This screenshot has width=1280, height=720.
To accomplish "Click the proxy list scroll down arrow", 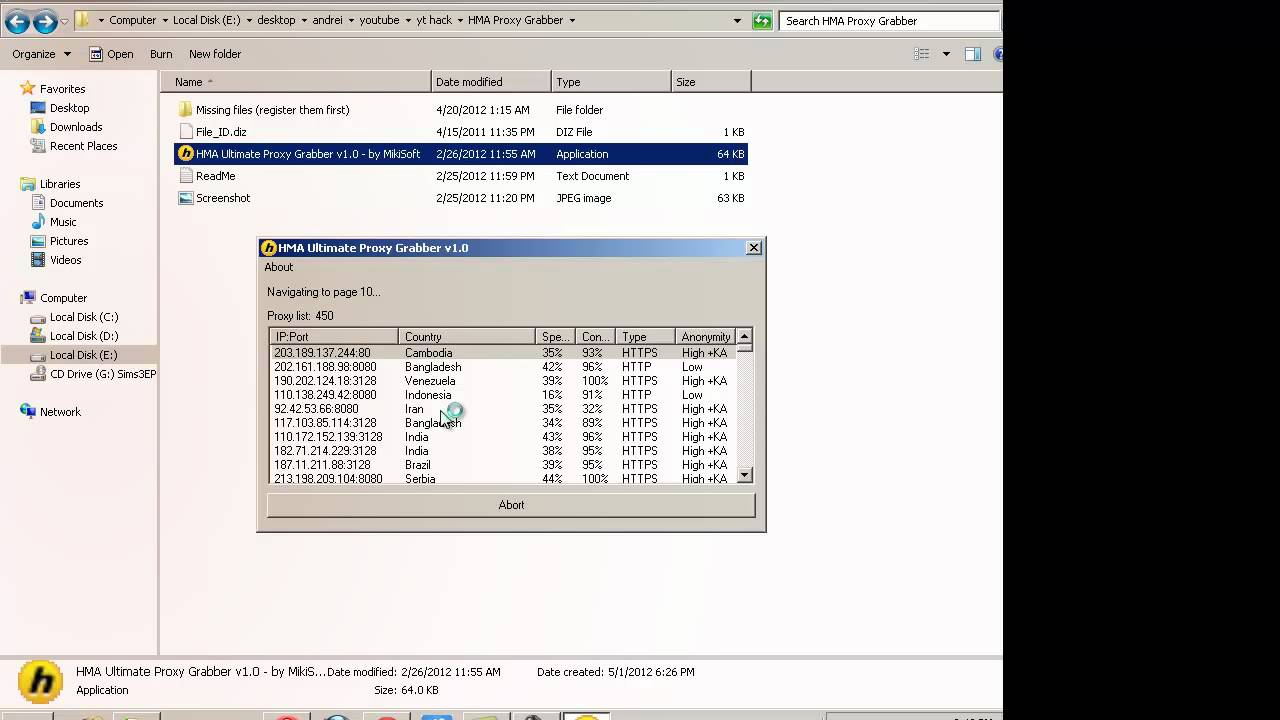I will (744, 476).
